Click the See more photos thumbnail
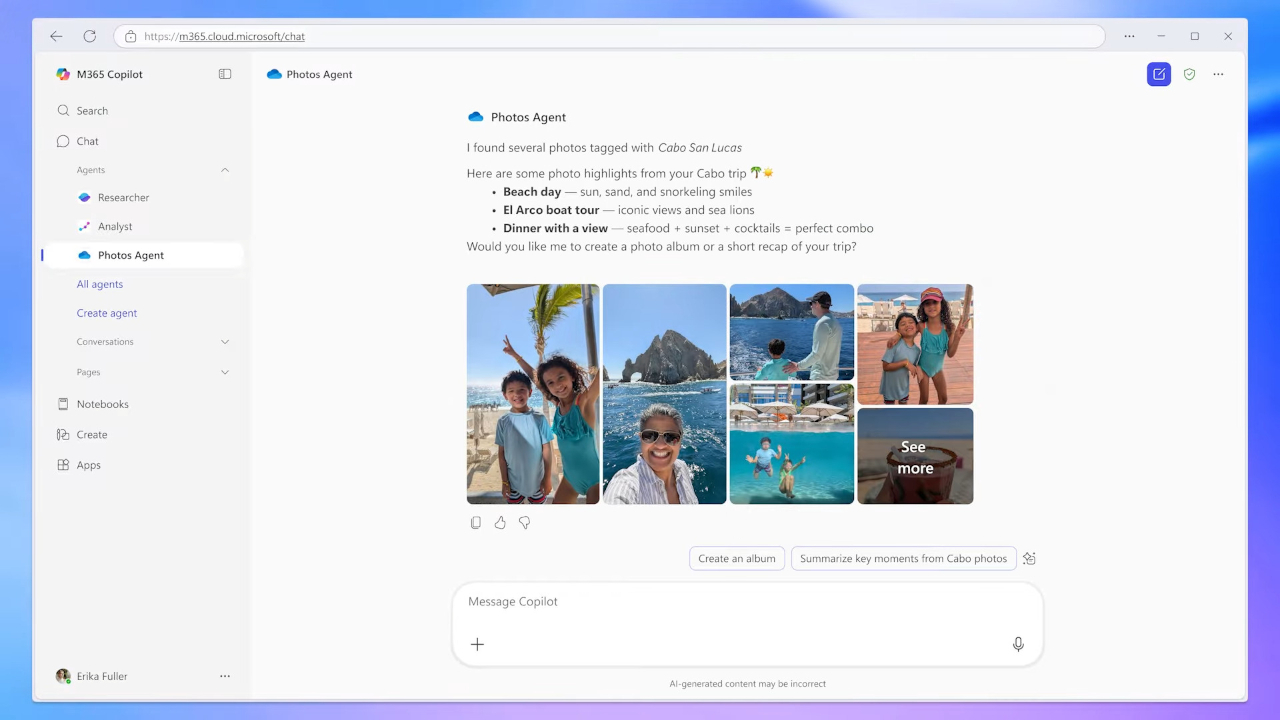The height and width of the screenshot is (720, 1280). coord(914,457)
